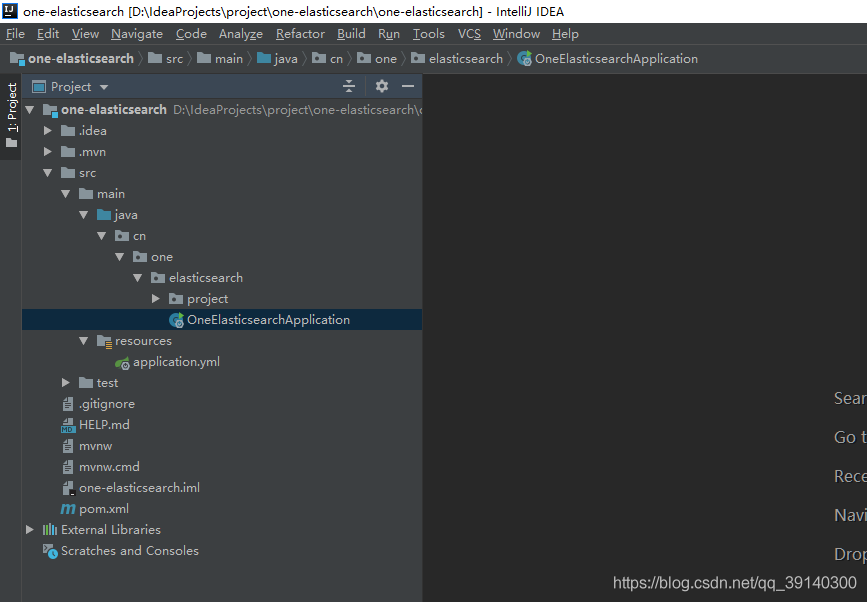Open the VCS menu
This screenshot has width=867, height=602.
(469, 34)
